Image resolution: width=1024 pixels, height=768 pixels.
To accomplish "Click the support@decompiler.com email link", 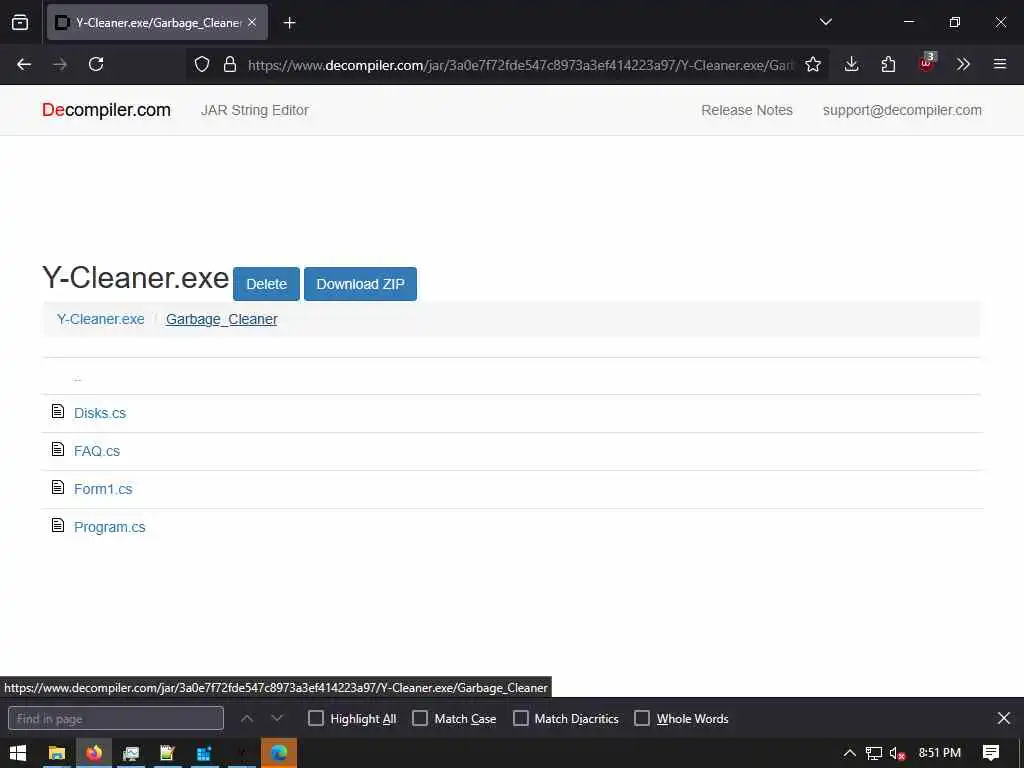I will coord(902,110).
